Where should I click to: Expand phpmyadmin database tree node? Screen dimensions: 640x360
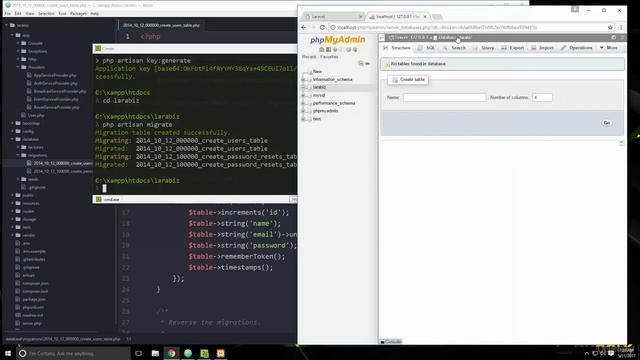303,111
